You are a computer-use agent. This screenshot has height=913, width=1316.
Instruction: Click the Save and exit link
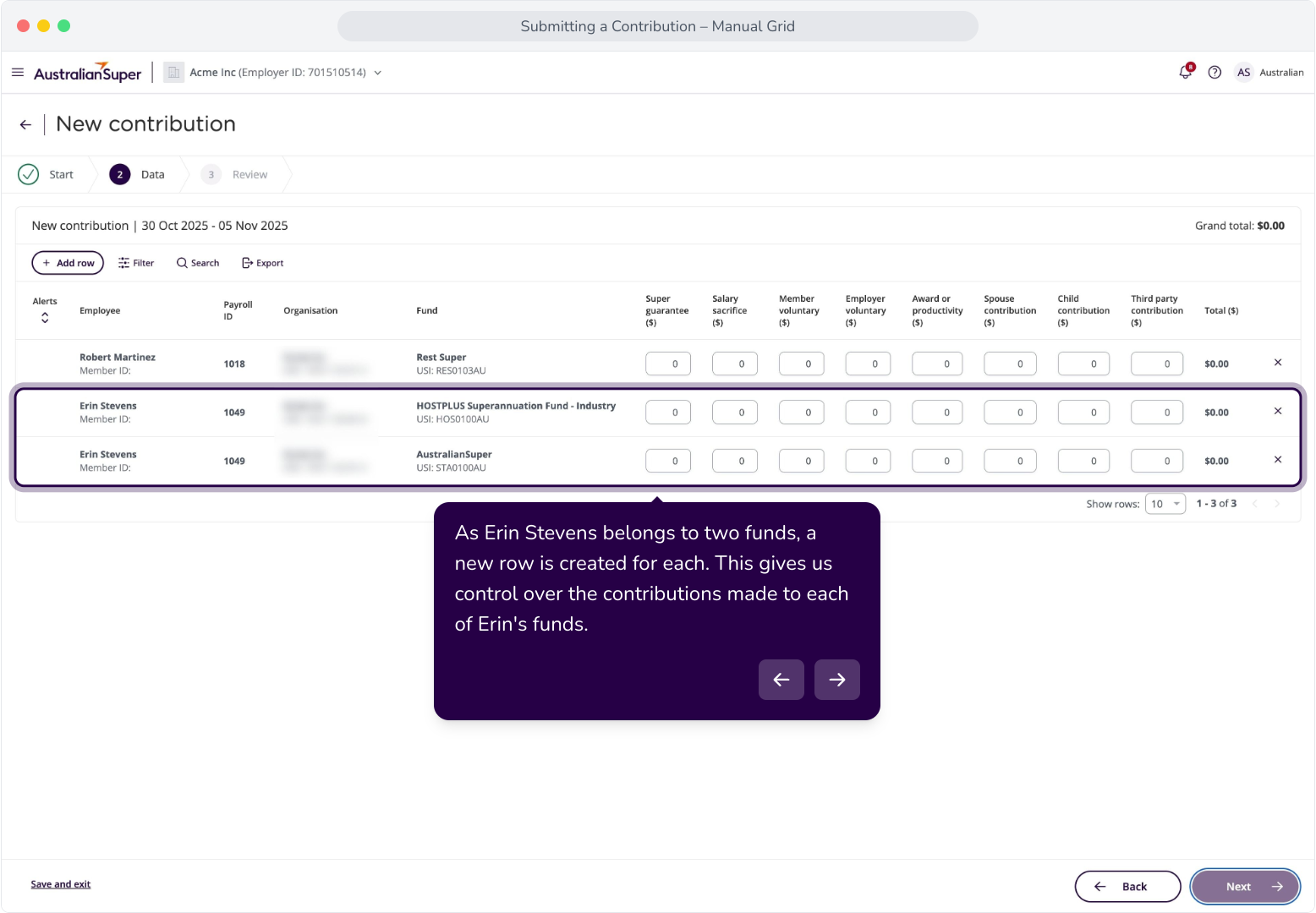[x=61, y=884]
